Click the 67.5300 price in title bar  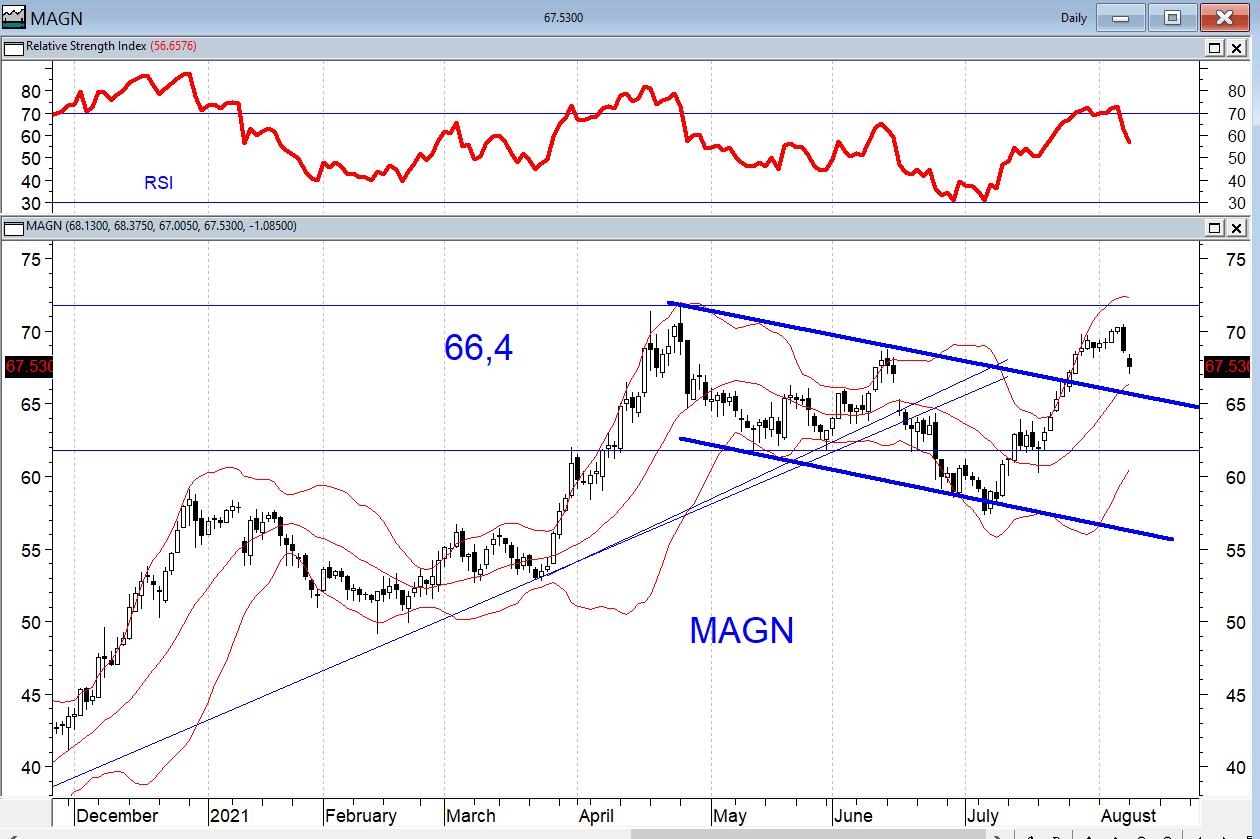(x=563, y=18)
